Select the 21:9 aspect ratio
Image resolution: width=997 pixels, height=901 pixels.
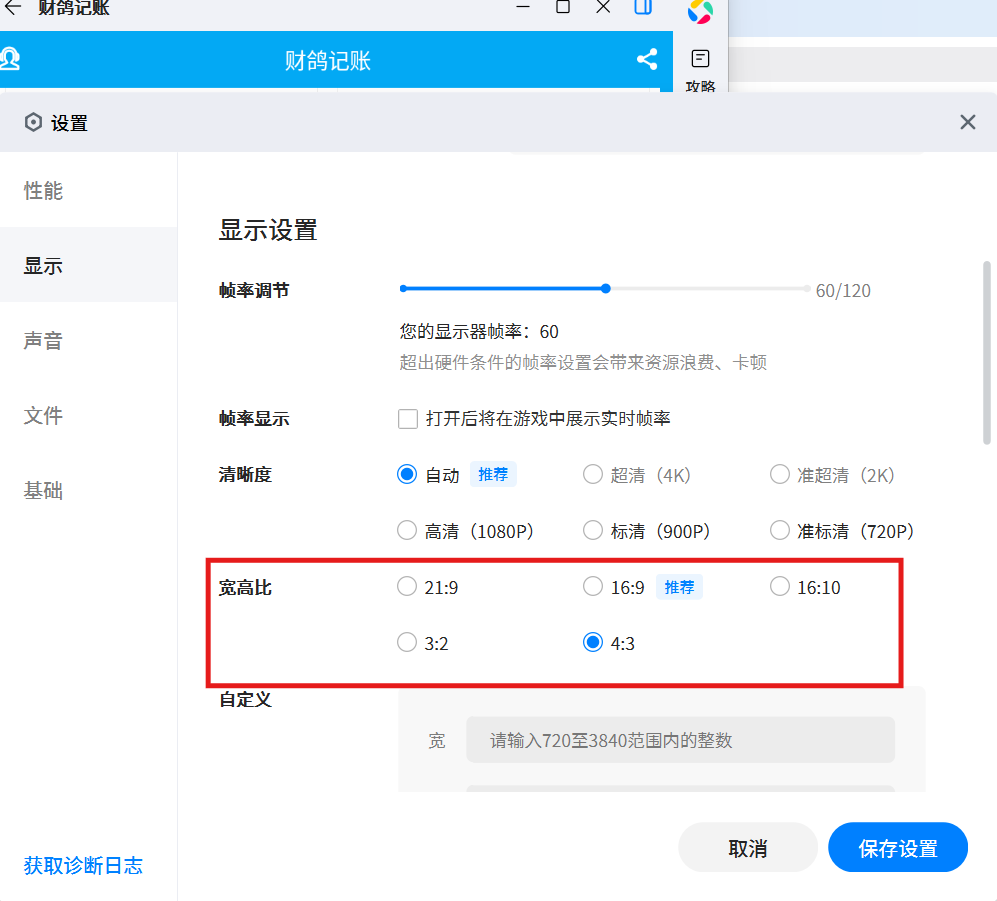[x=407, y=587]
